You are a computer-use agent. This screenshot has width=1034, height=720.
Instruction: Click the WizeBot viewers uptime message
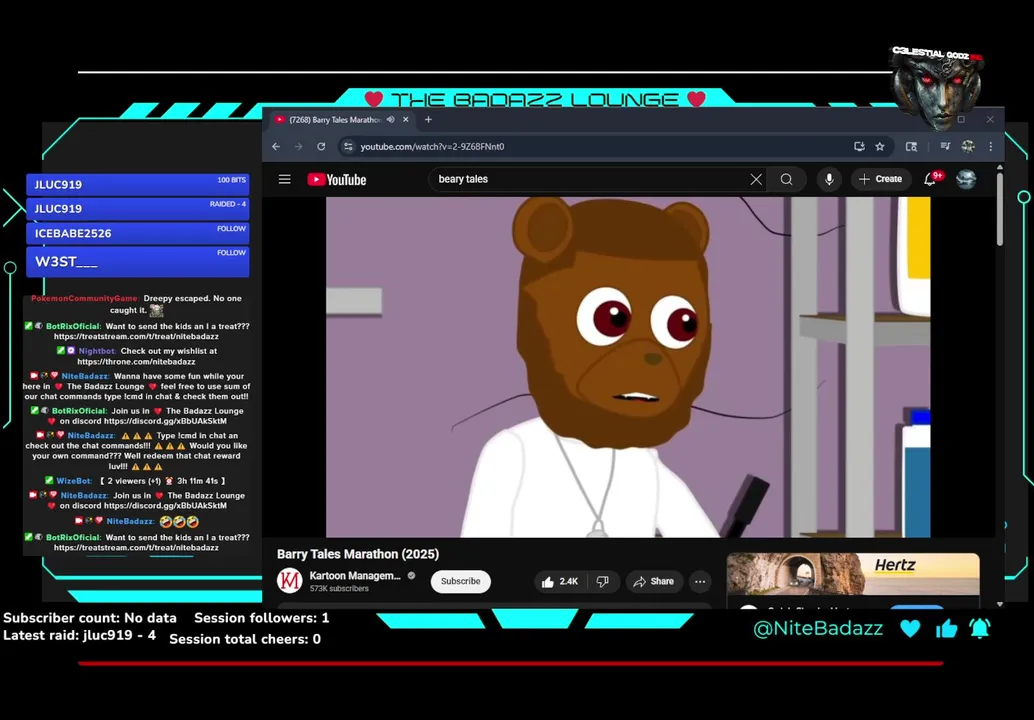(x=135, y=481)
